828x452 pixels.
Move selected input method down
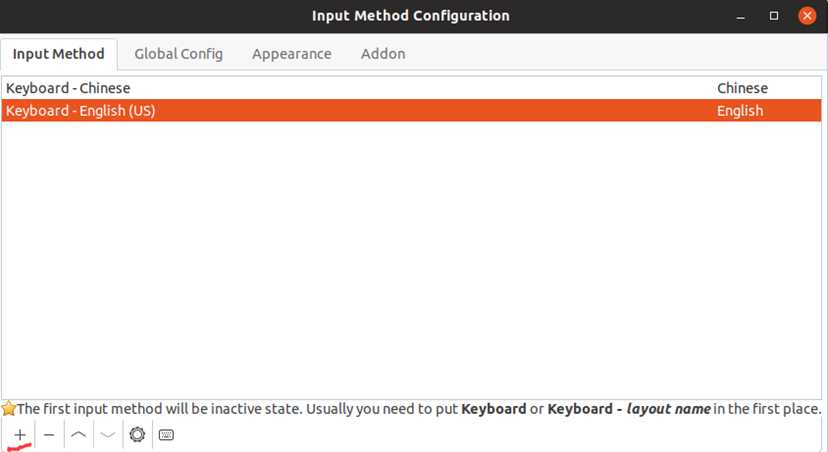[x=108, y=435]
